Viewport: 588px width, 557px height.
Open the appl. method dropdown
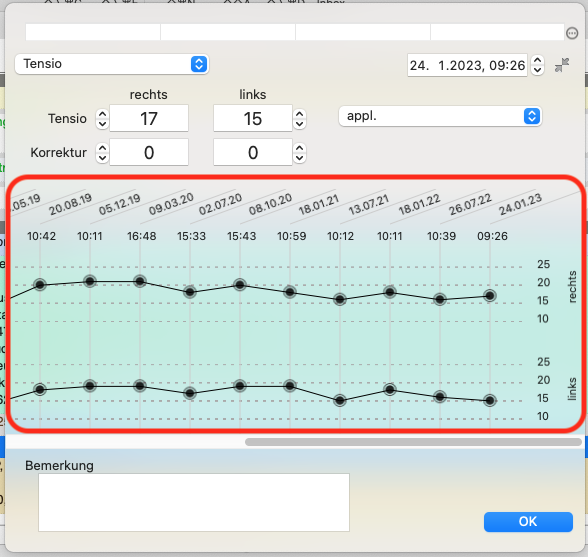[440, 116]
